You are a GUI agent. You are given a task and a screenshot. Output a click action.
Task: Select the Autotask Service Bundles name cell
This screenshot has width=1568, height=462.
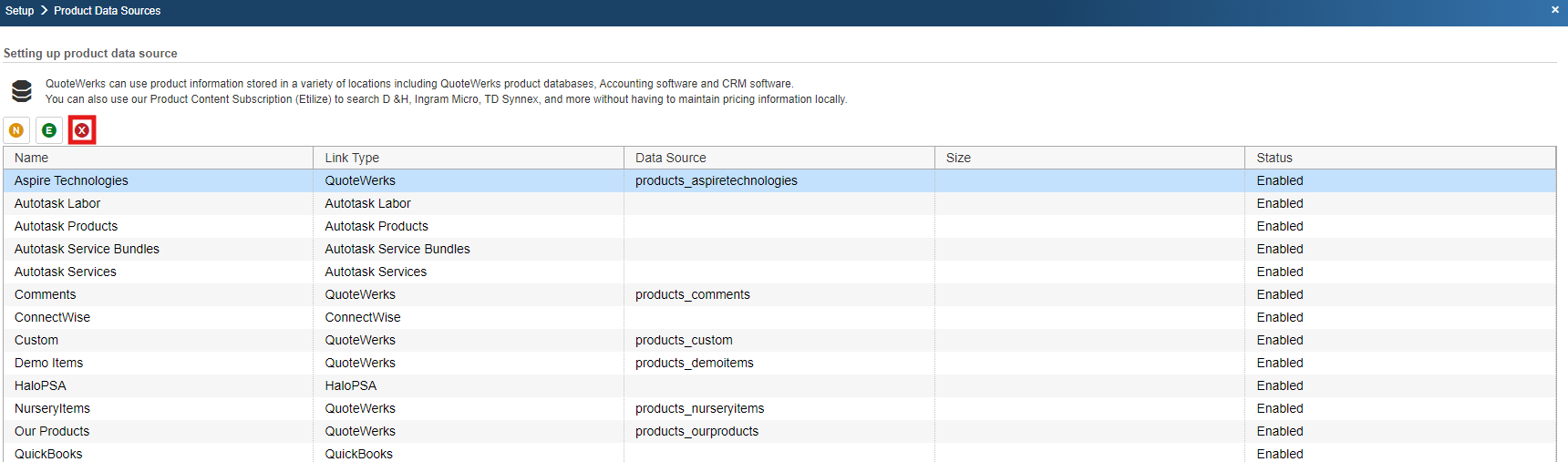pos(87,249)
